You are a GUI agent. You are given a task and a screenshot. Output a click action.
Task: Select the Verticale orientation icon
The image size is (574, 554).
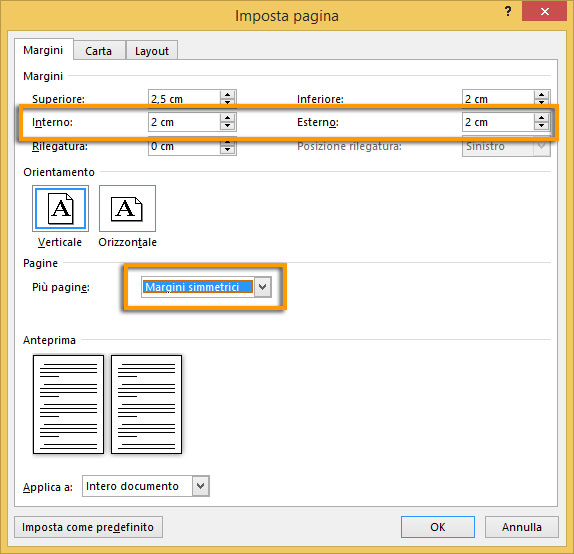click(x=60, y=208)
